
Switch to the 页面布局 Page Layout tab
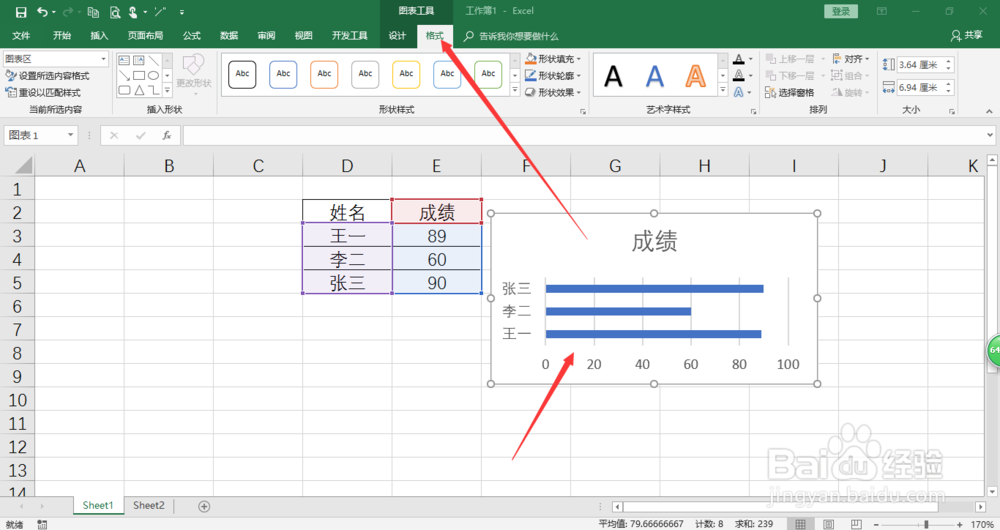[145, 36]
